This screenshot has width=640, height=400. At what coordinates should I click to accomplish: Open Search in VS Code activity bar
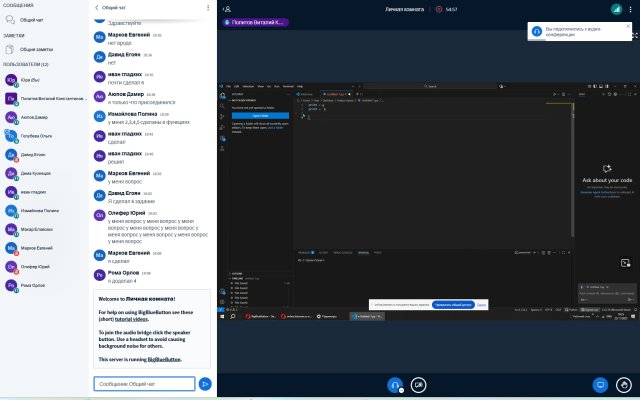[x=222, y=106]
